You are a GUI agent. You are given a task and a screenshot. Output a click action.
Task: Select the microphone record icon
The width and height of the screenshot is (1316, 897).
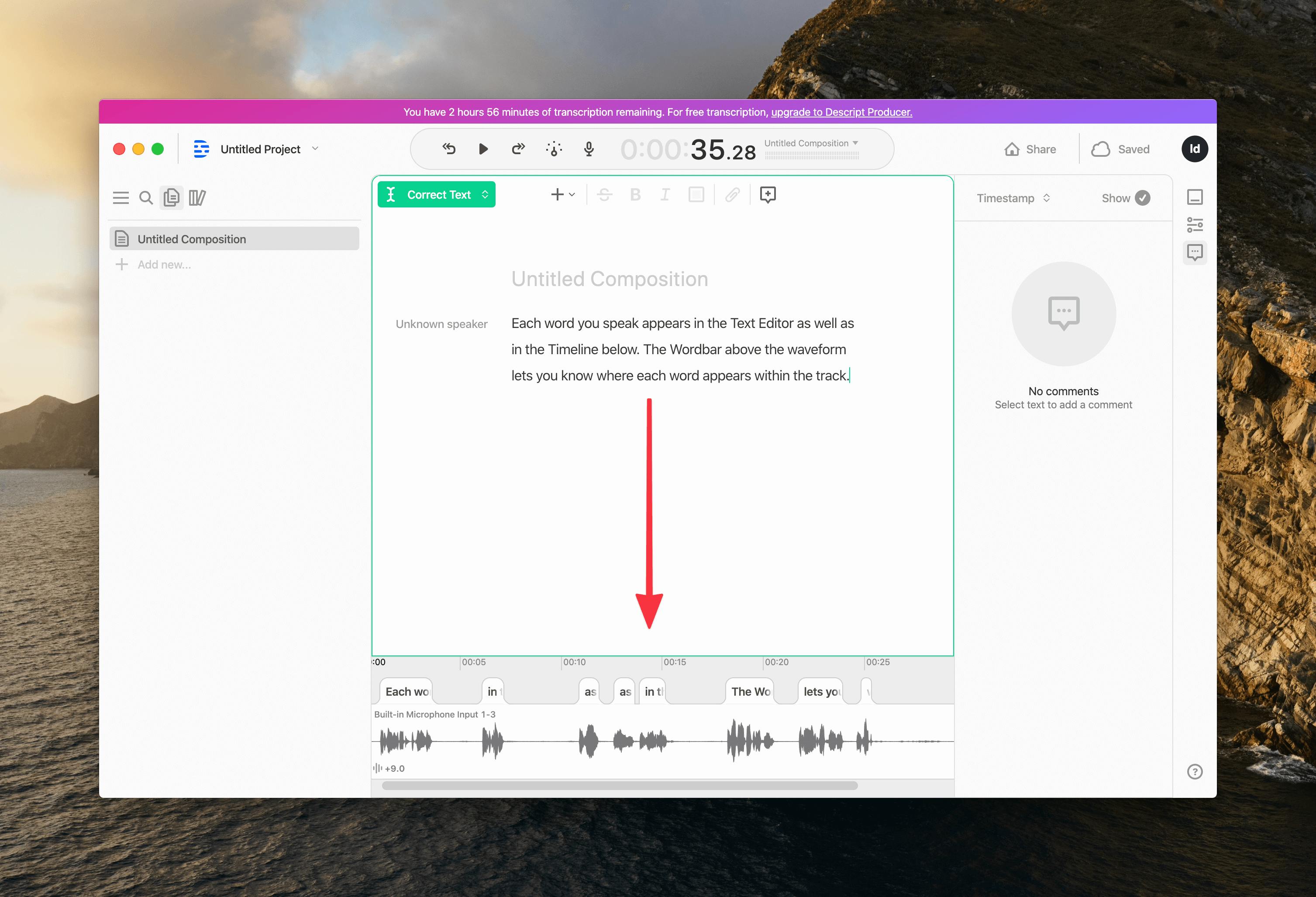tap(591, 150)
